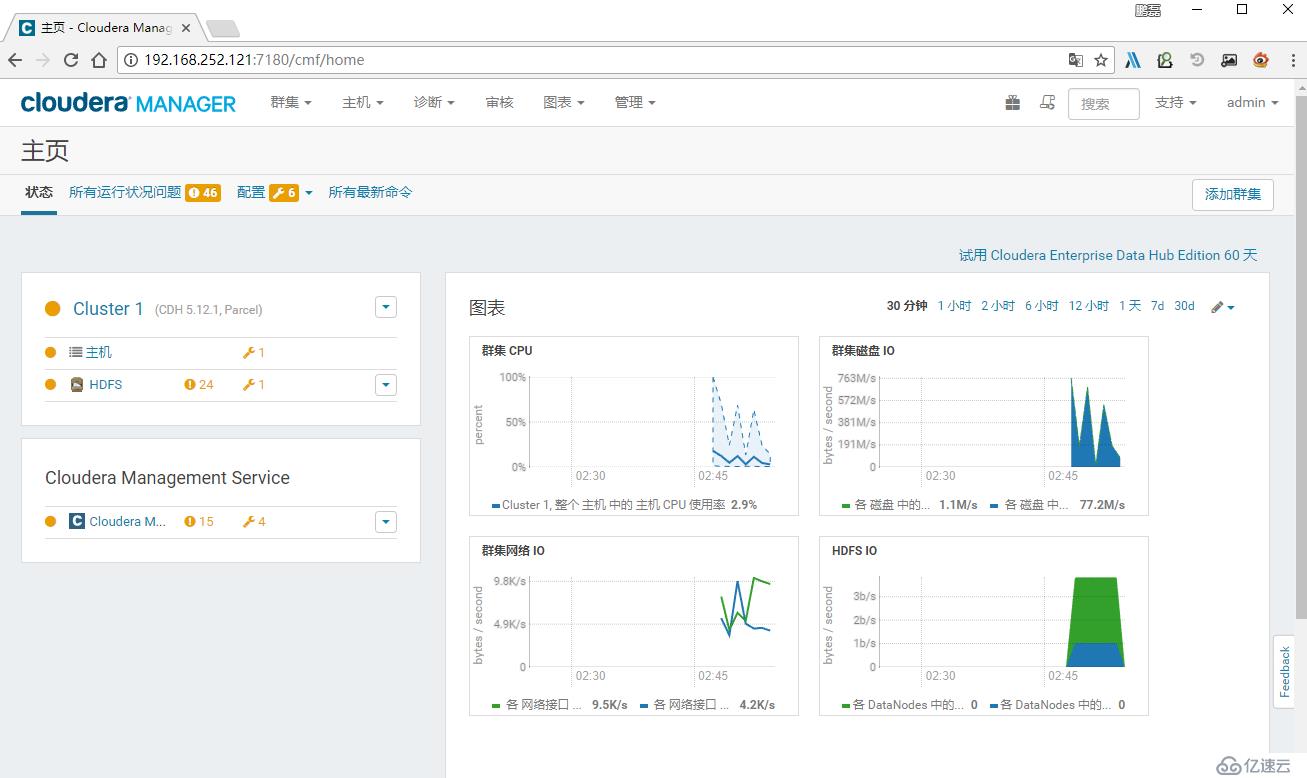Click Cloudera Management wrench 4 icon

[249, 522]
